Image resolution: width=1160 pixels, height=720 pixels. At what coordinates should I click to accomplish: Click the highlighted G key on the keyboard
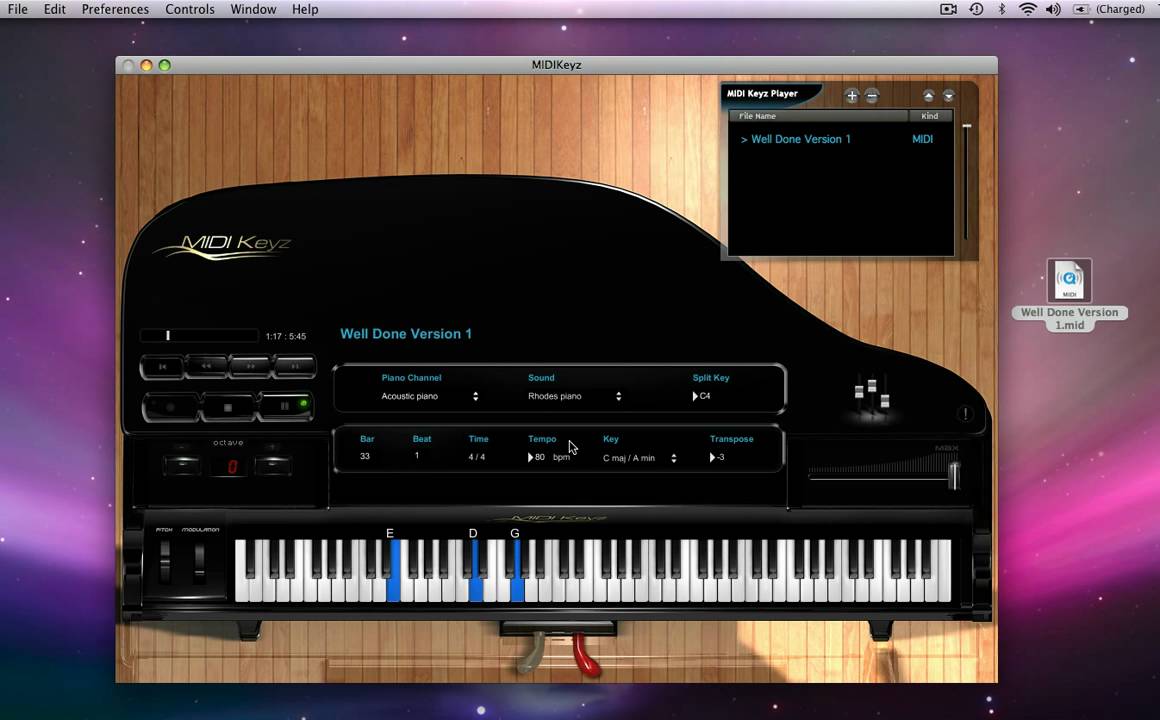[518, 585]
